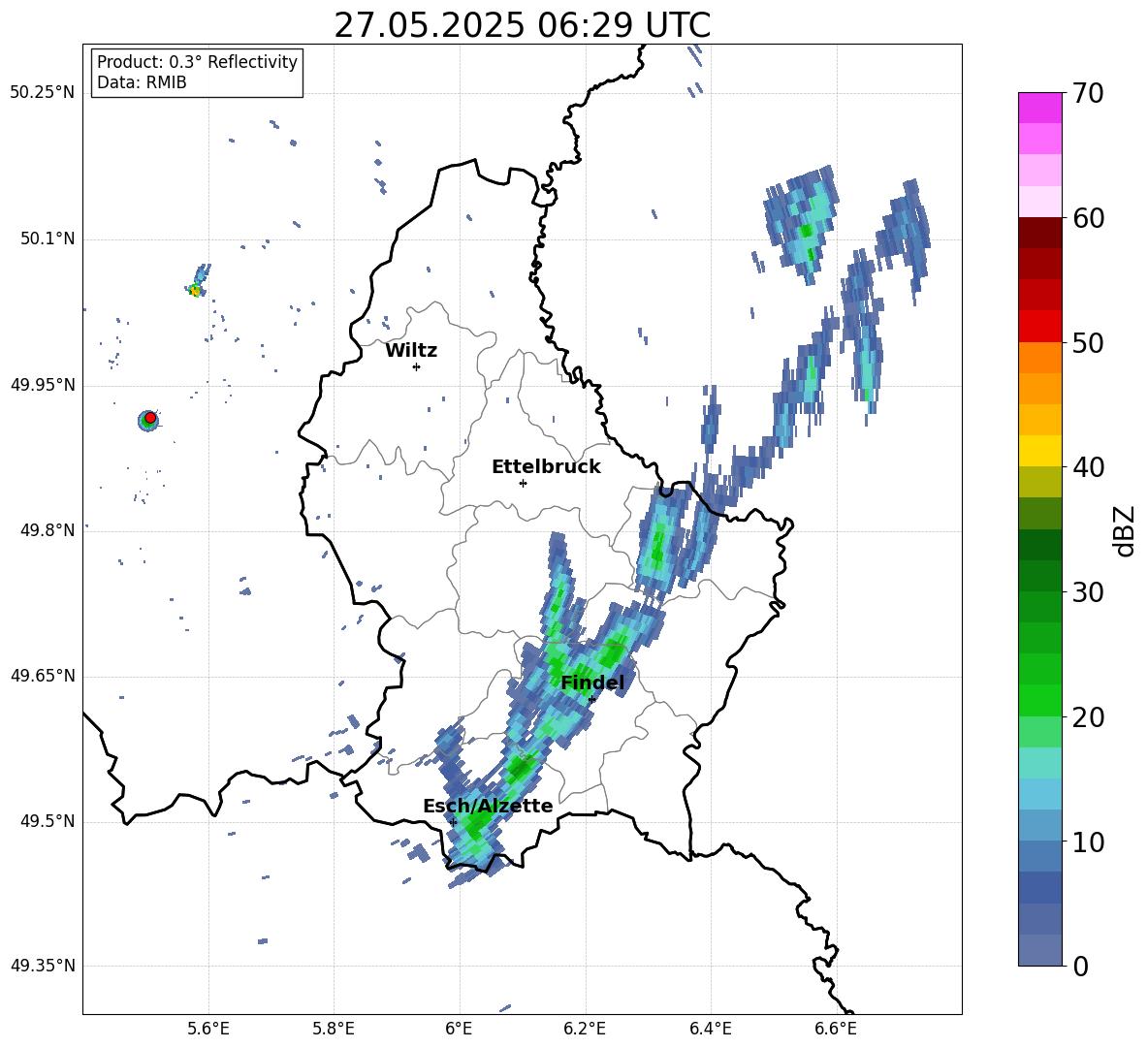This screenshot has height=1048, width=1148.
Task: Click the 6.6°E longitude tick label
Action: coord(836,1029)
